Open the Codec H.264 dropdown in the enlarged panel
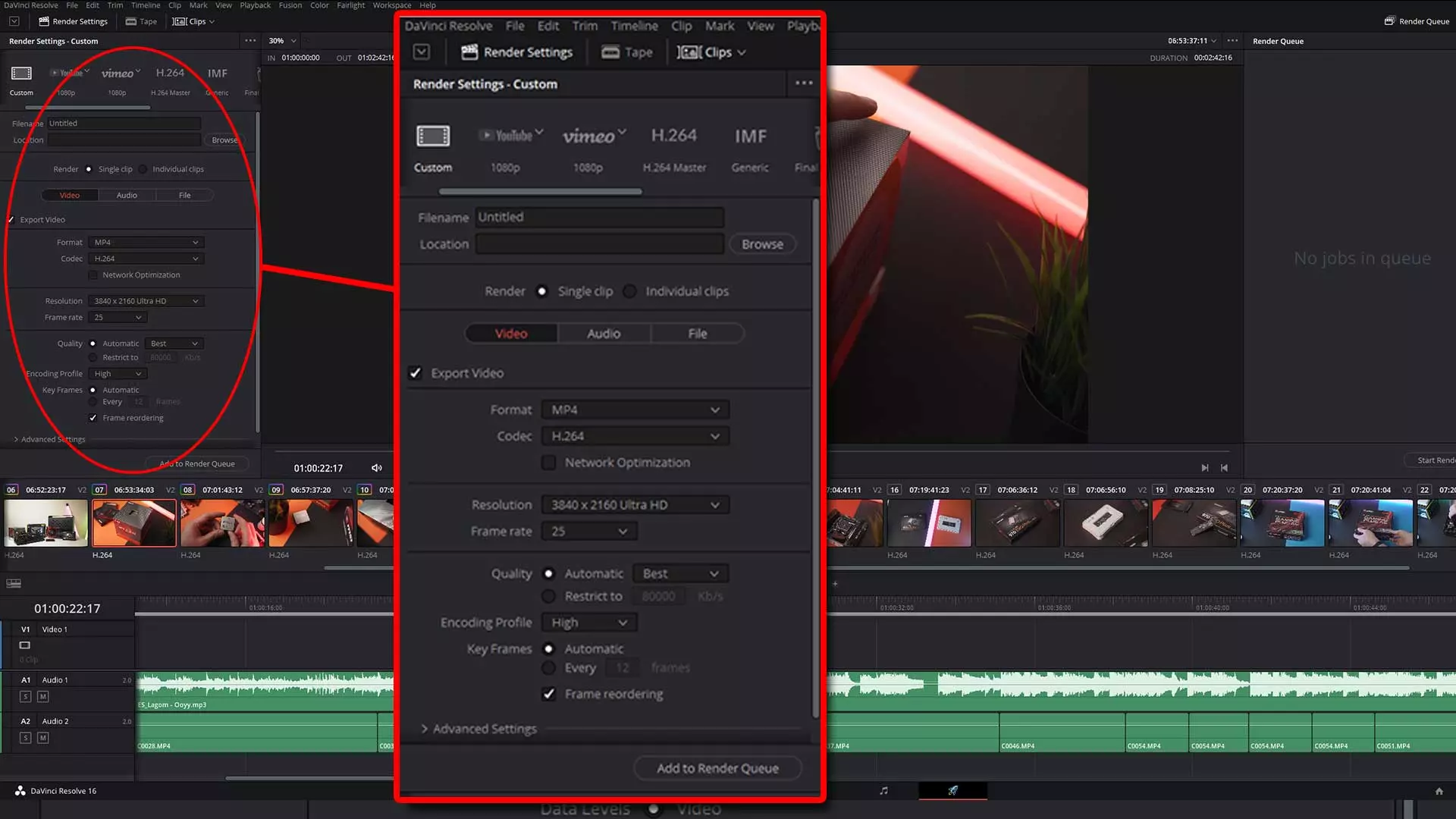 [x=635, y=436]
